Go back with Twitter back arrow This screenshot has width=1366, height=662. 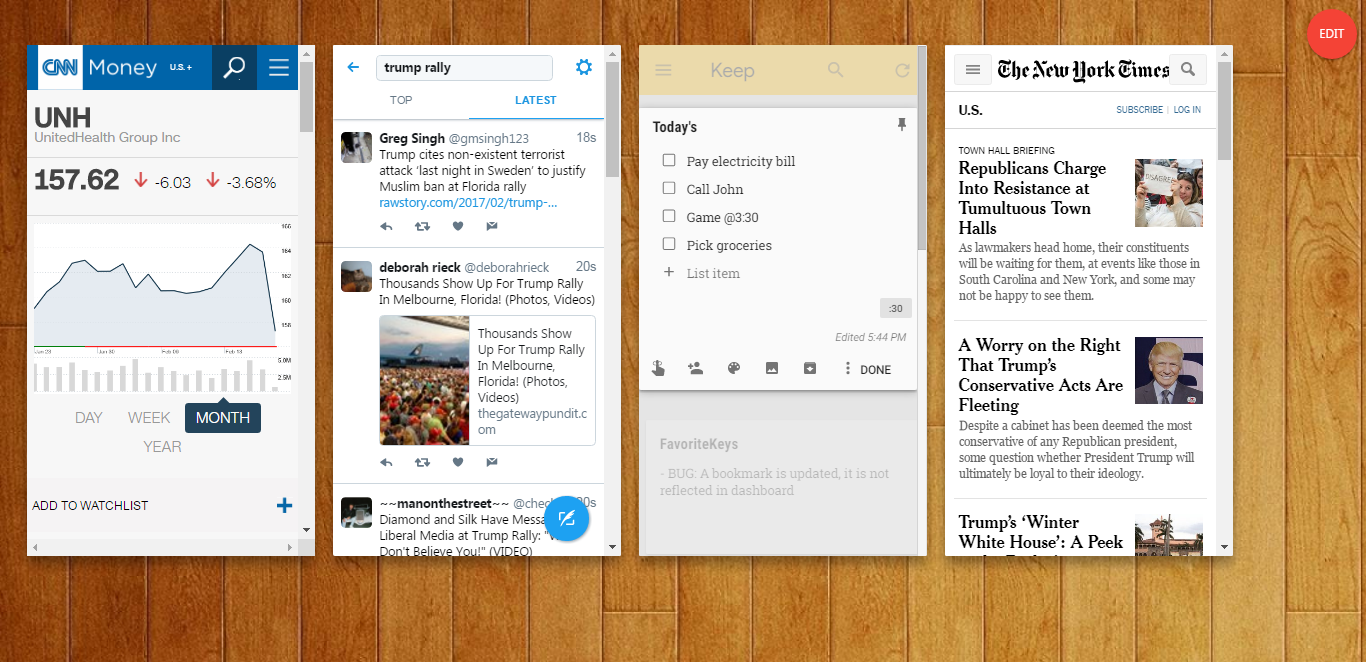click(353, 67)
